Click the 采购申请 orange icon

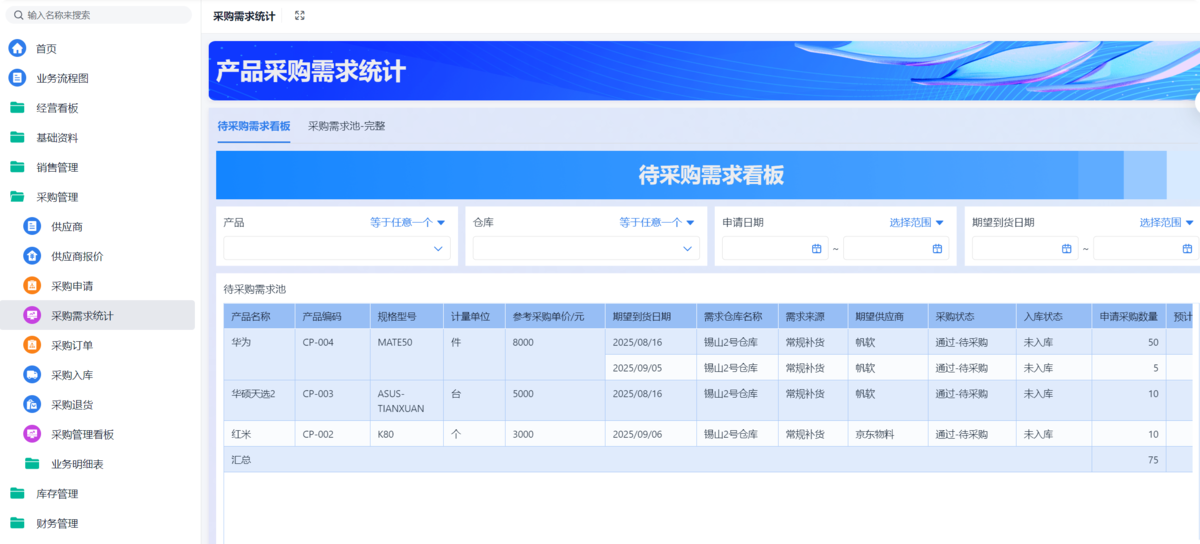coord(32,286)
